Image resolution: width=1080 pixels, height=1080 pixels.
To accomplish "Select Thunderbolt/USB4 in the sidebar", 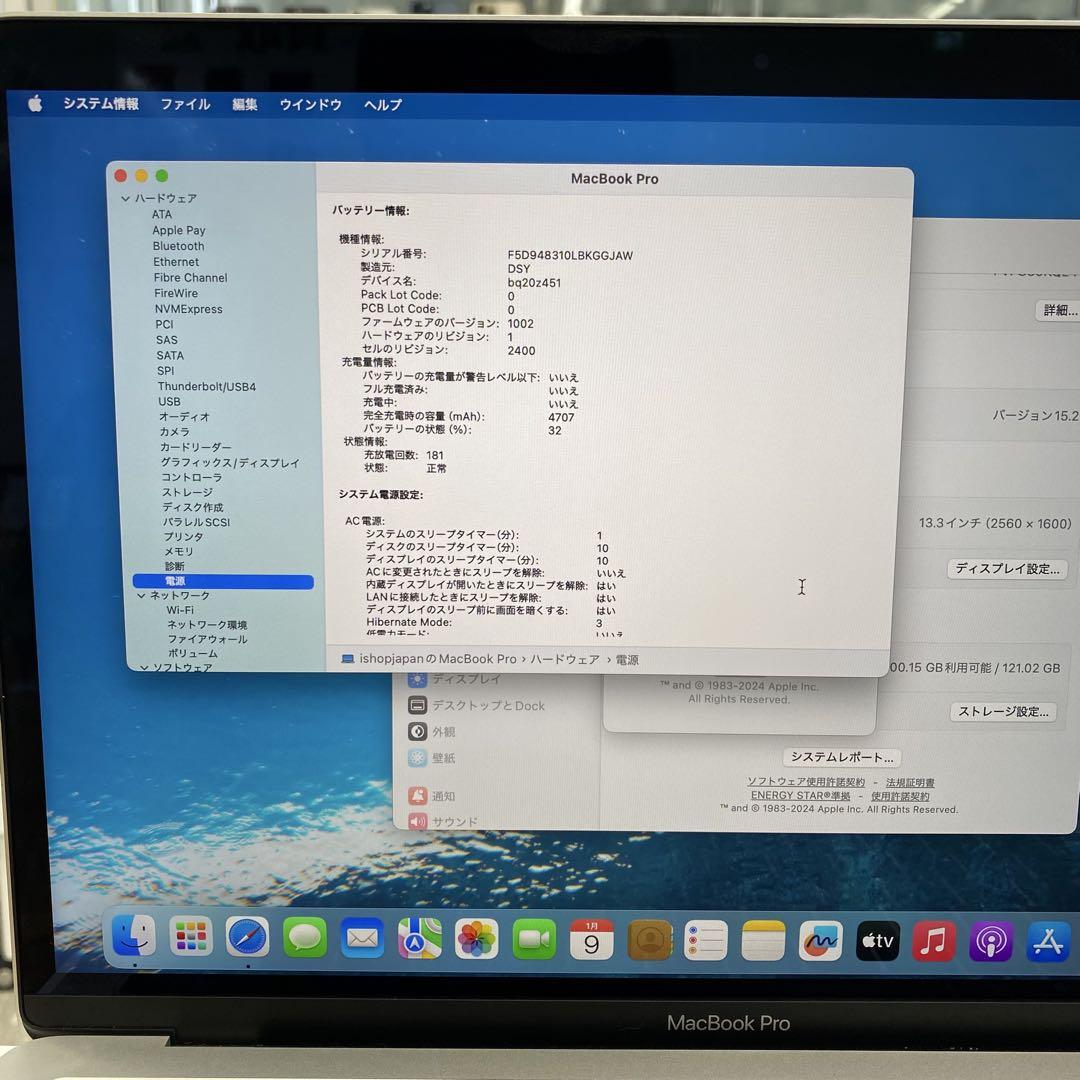I will click(207, 386).
